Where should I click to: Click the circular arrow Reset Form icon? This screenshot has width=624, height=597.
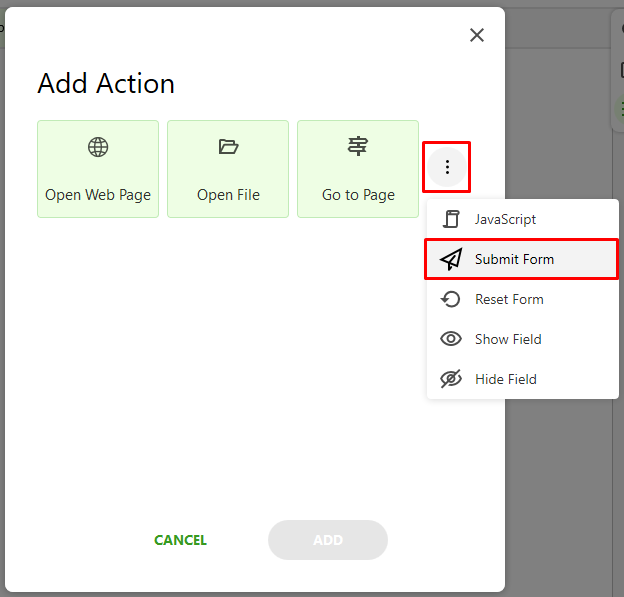(450, 299)
